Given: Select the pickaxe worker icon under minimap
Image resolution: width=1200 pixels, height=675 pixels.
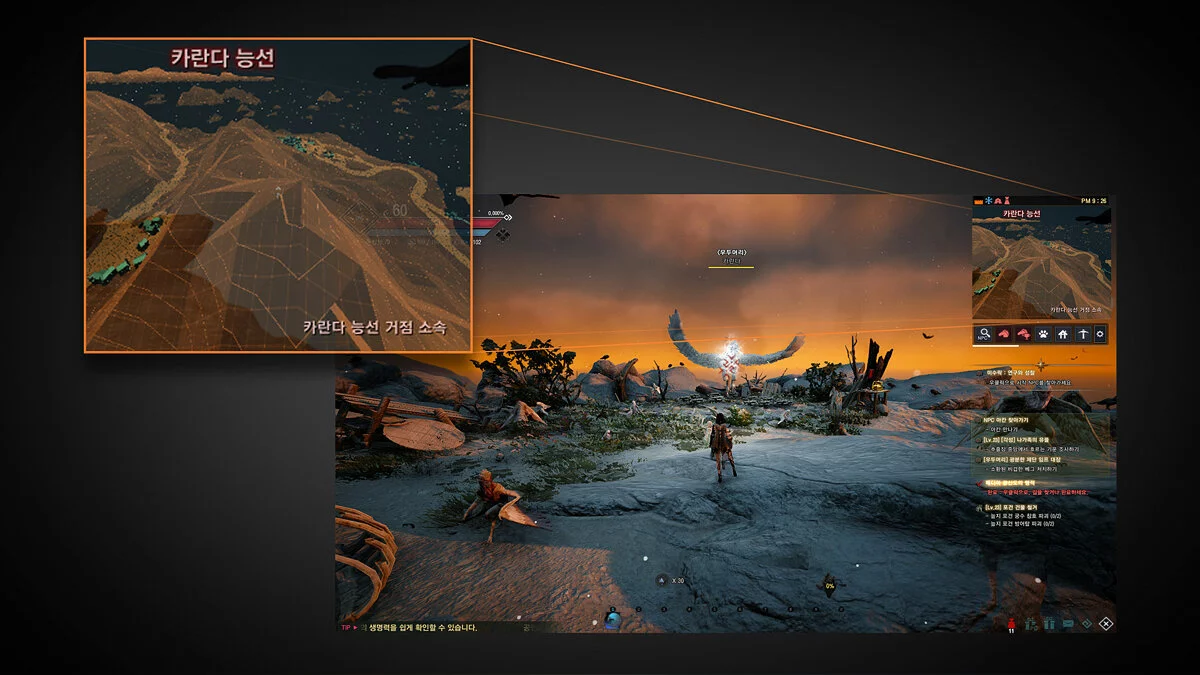Looking at the screenshot, I should pyautogui.click(x=1082, y=333).
